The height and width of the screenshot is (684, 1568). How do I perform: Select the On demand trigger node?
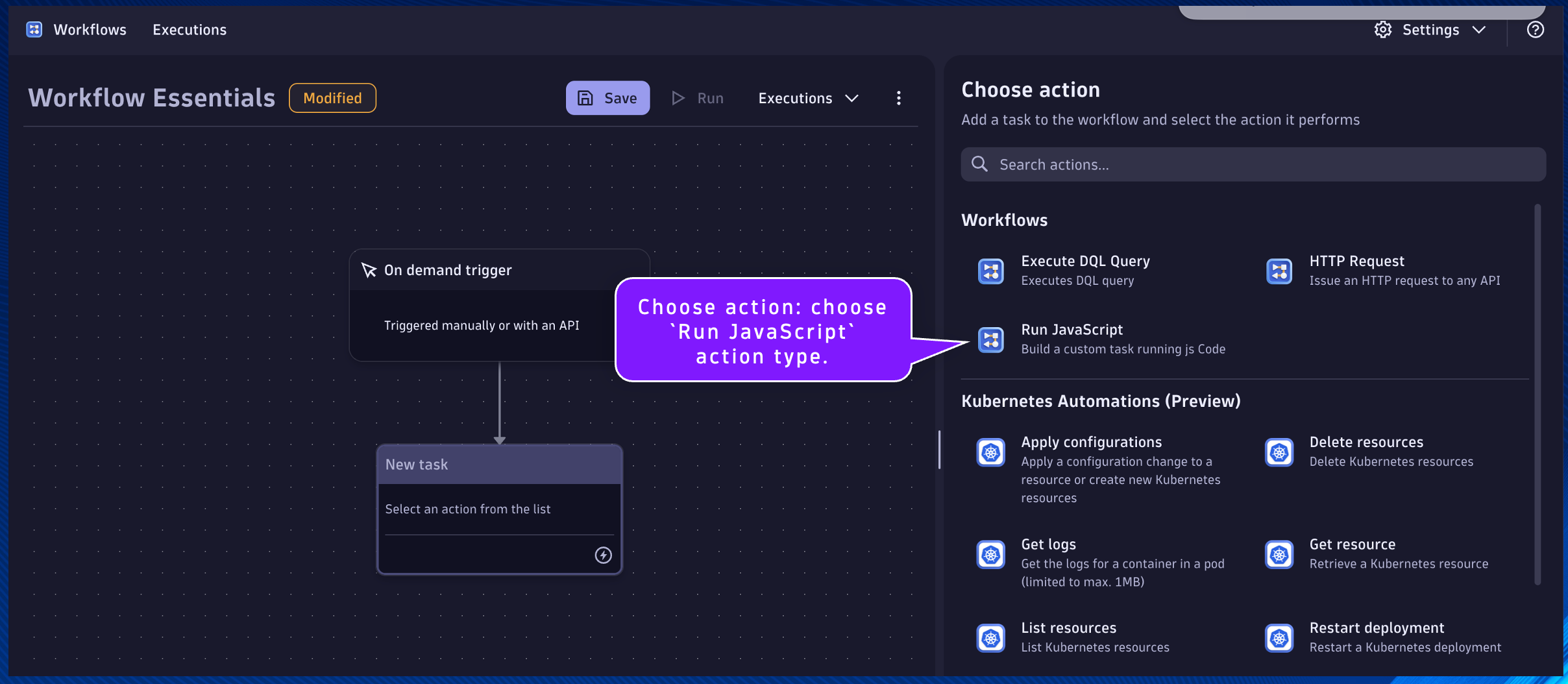click(499, 305)
